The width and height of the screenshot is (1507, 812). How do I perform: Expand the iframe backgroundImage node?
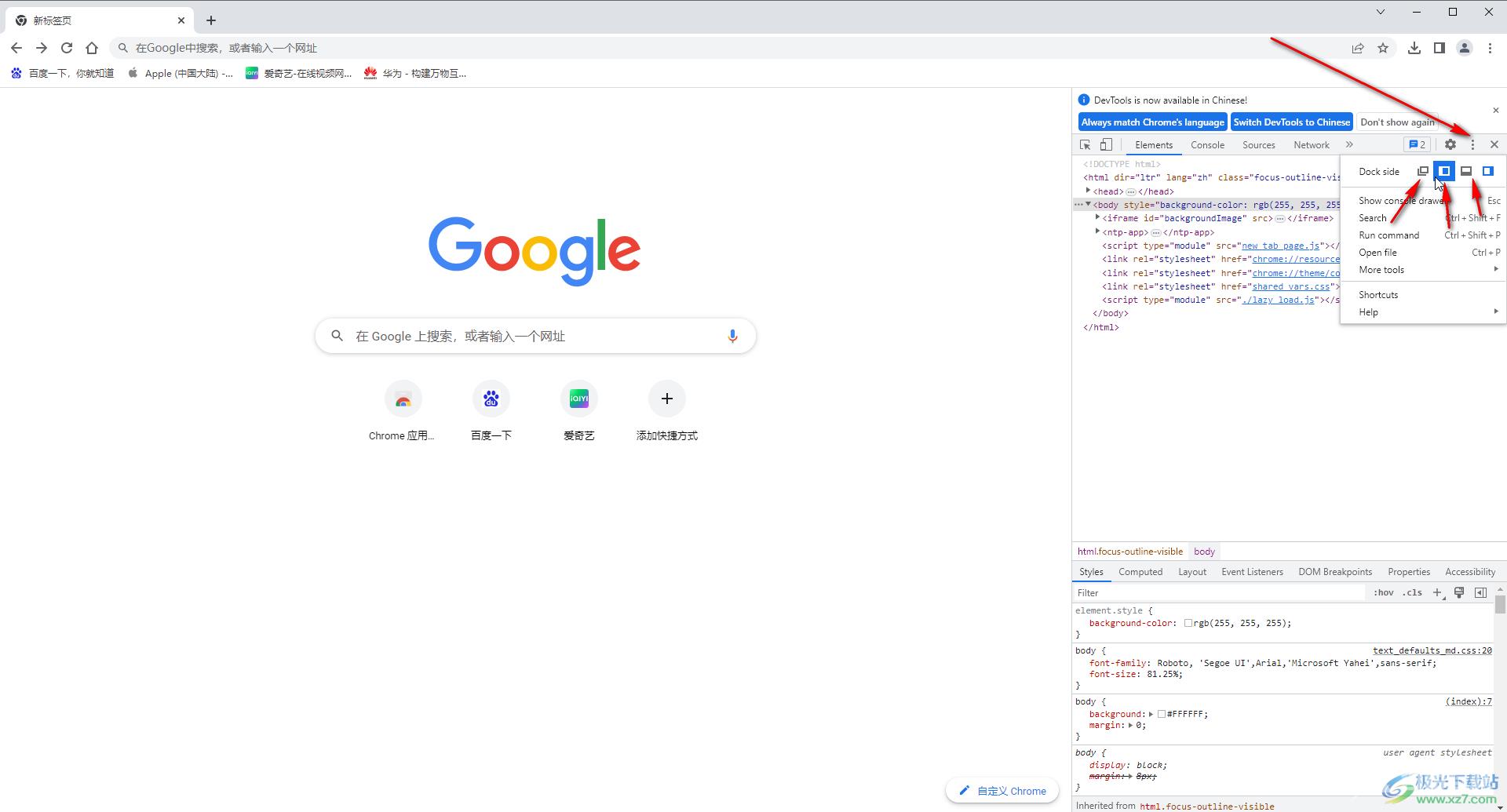[x=1097, y=217]
